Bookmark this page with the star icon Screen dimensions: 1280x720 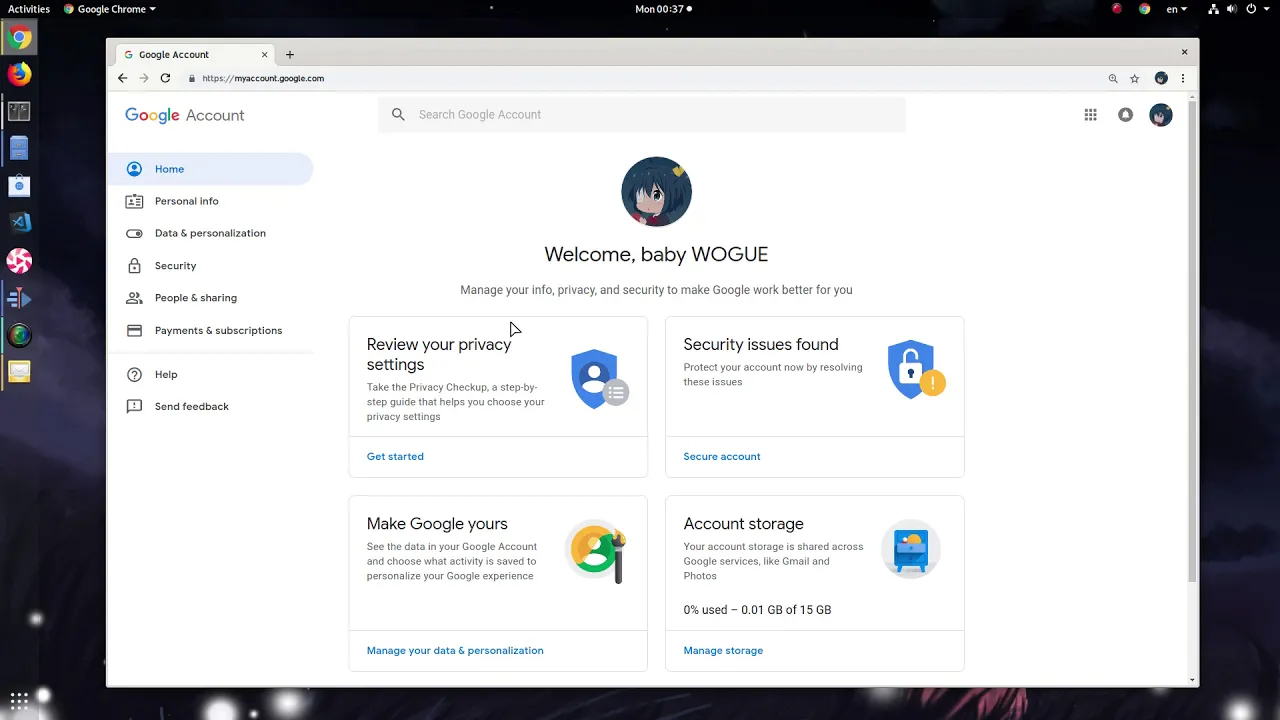tap(1134, 78)
